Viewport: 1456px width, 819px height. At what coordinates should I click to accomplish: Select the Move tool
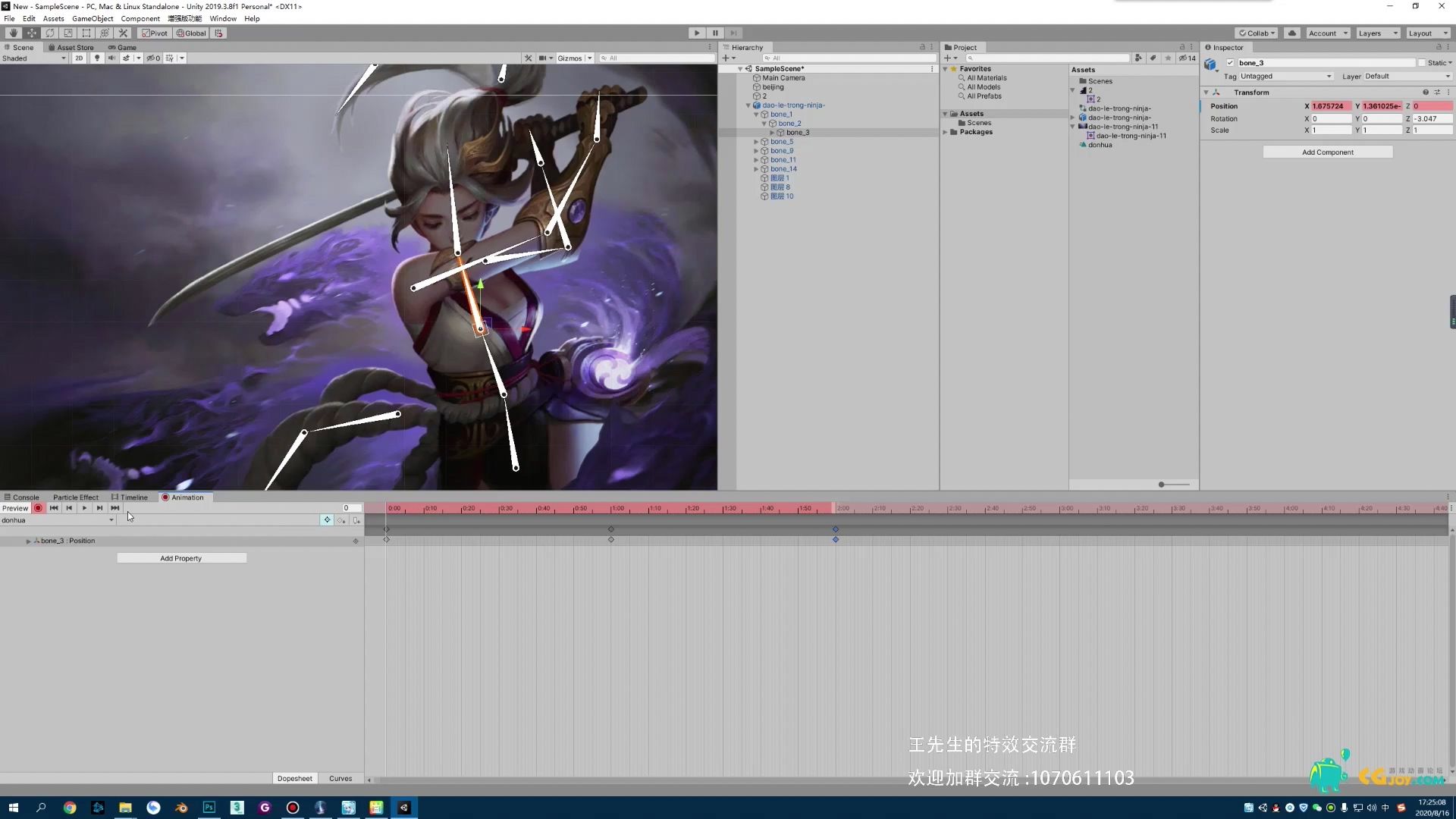coord(32,33)
